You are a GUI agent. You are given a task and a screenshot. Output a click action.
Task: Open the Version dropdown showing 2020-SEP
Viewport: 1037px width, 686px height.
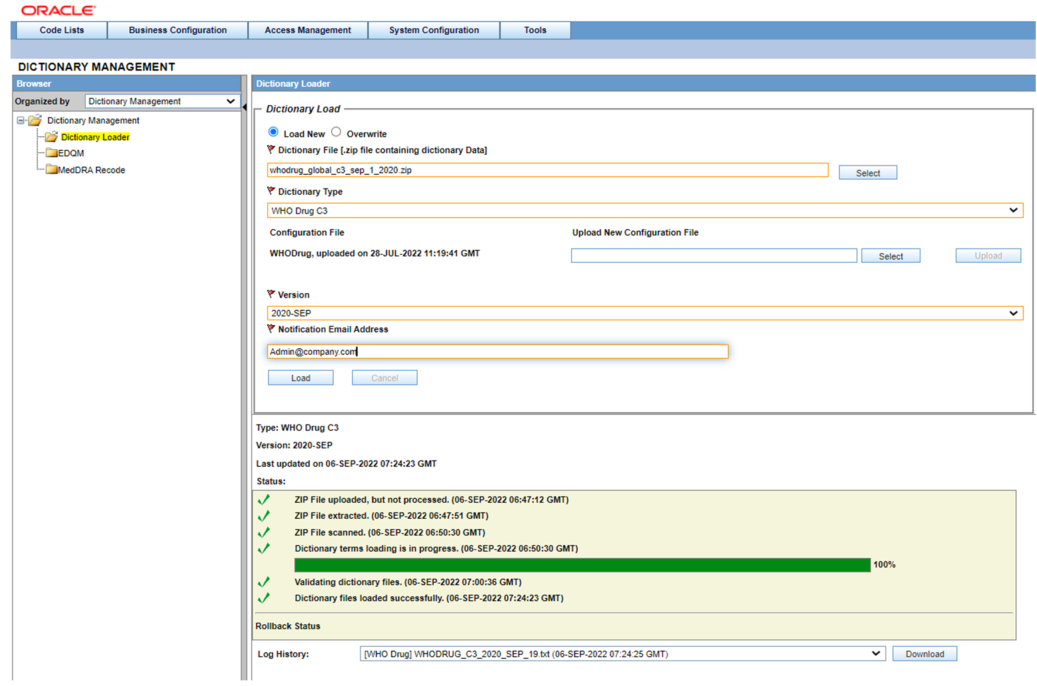(x=1015, y=313)
